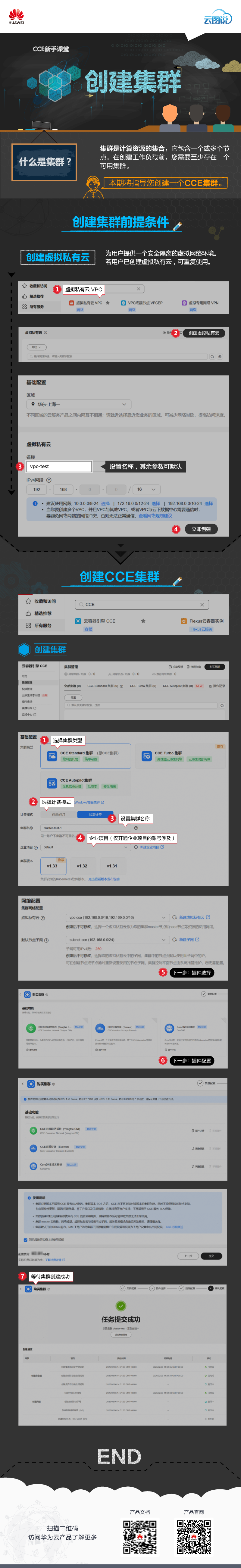Open the 区域 华东-上海一 dropdown
Screen dimensions: 241x1568
79,404
